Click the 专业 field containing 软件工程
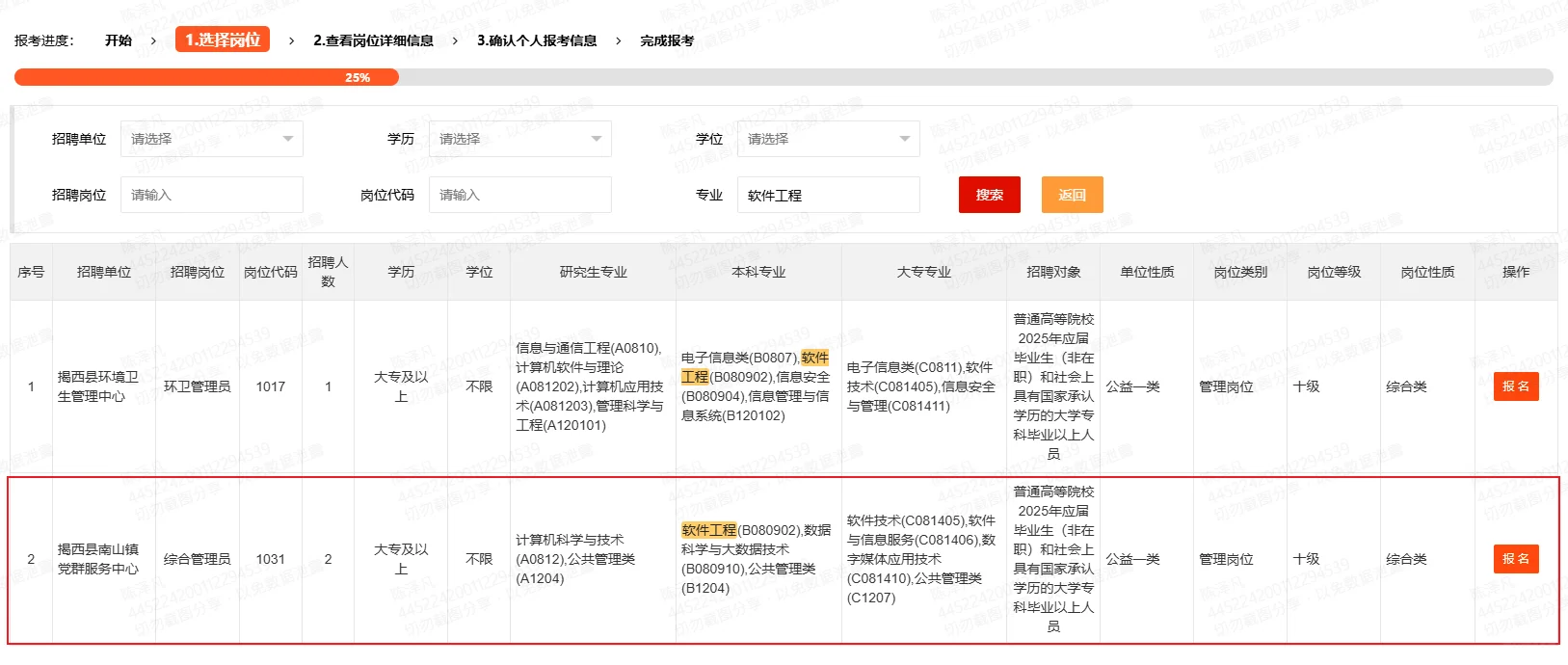This screenshot has height=665, width=1568. (x=828, y=195)
